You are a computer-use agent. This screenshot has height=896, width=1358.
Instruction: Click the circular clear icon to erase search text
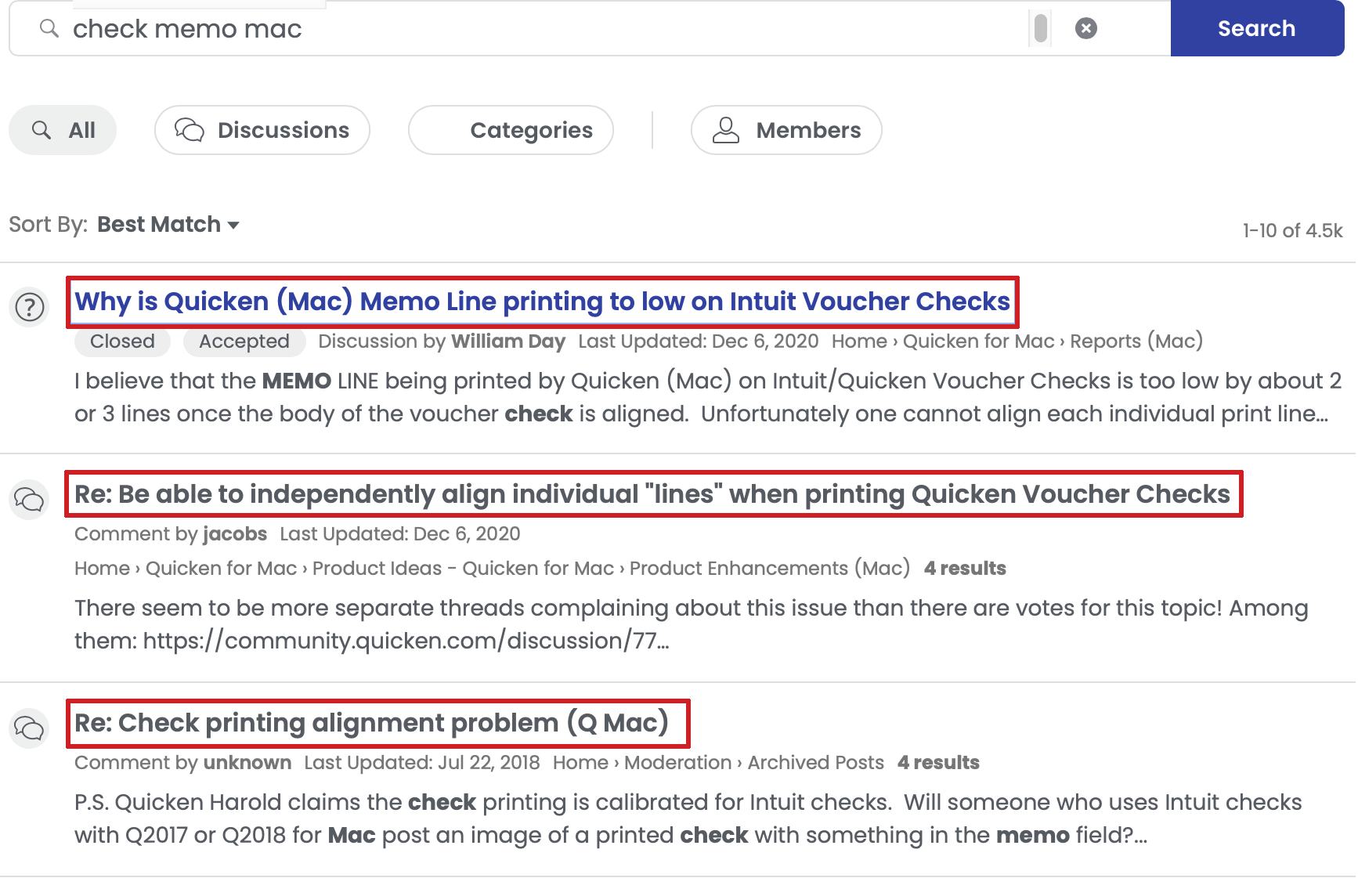[1087, 27]
